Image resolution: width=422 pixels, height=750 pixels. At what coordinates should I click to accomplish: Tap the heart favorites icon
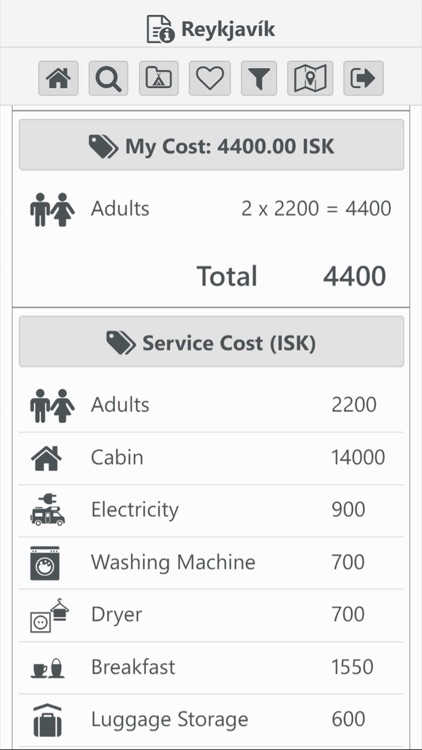(x=210, y=78)
